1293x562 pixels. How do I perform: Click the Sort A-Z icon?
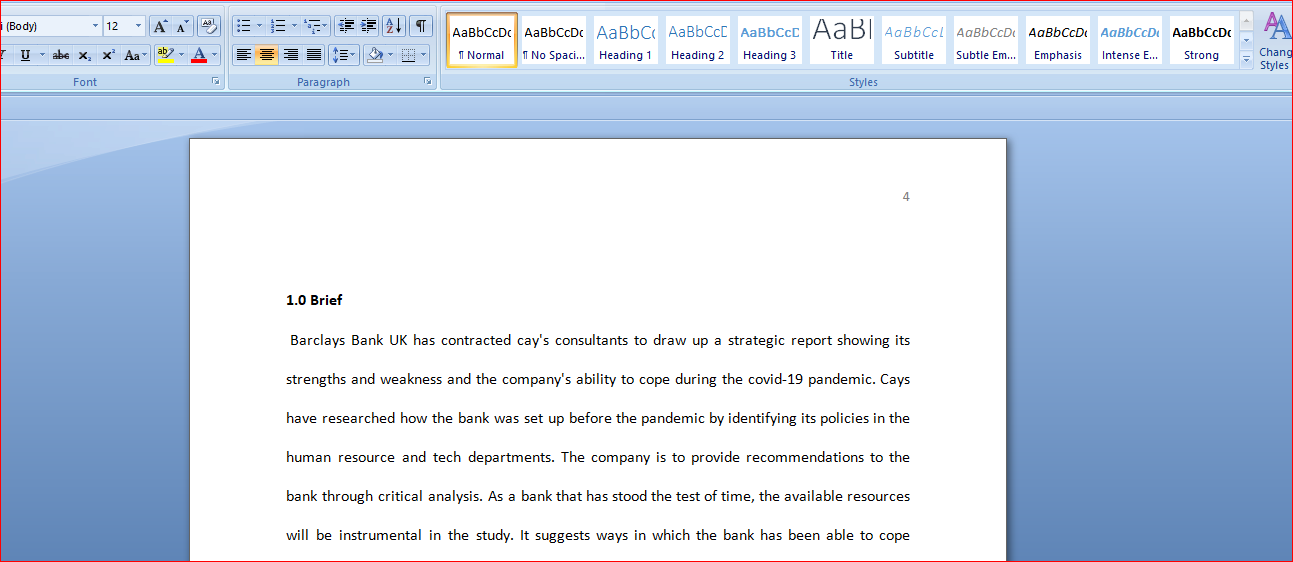[393, 26]
